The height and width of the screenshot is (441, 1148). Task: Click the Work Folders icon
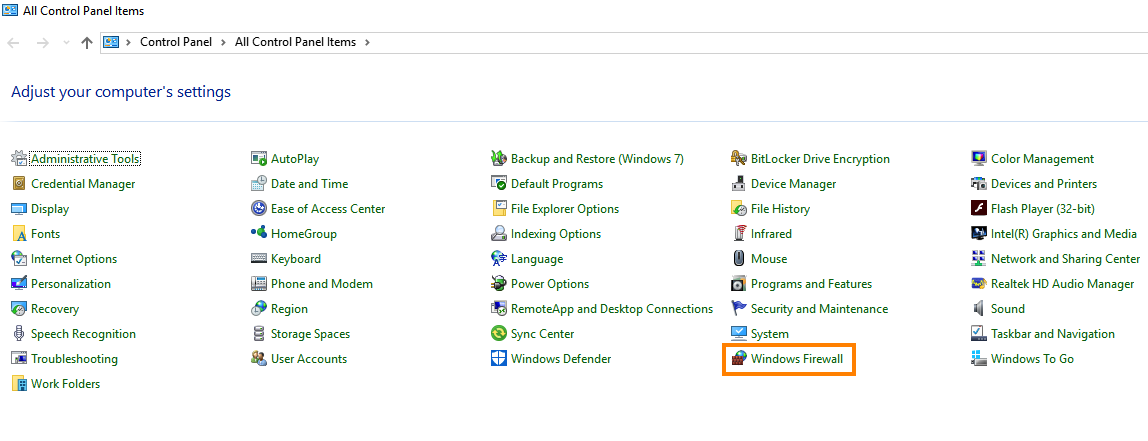click(x=19, y=383)
